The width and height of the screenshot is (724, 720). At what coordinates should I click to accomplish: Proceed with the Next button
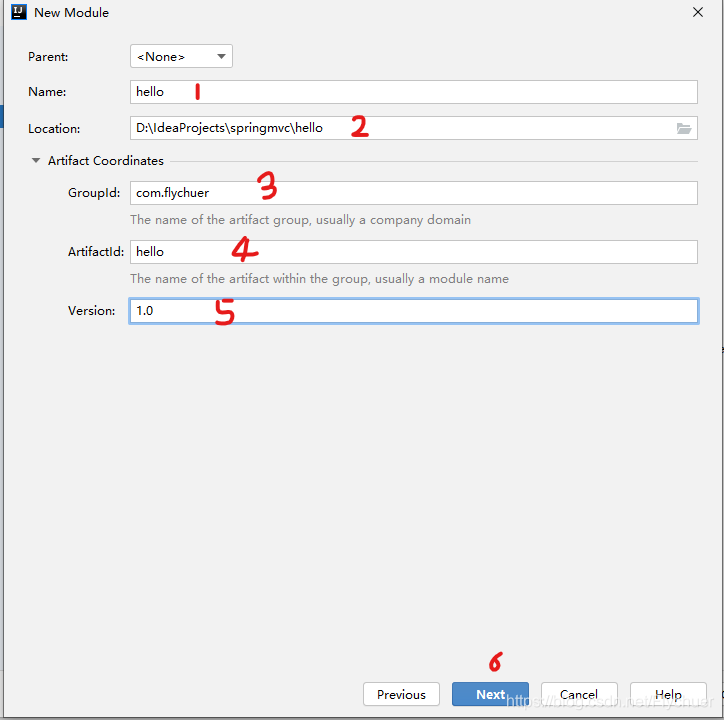(490, 694)
